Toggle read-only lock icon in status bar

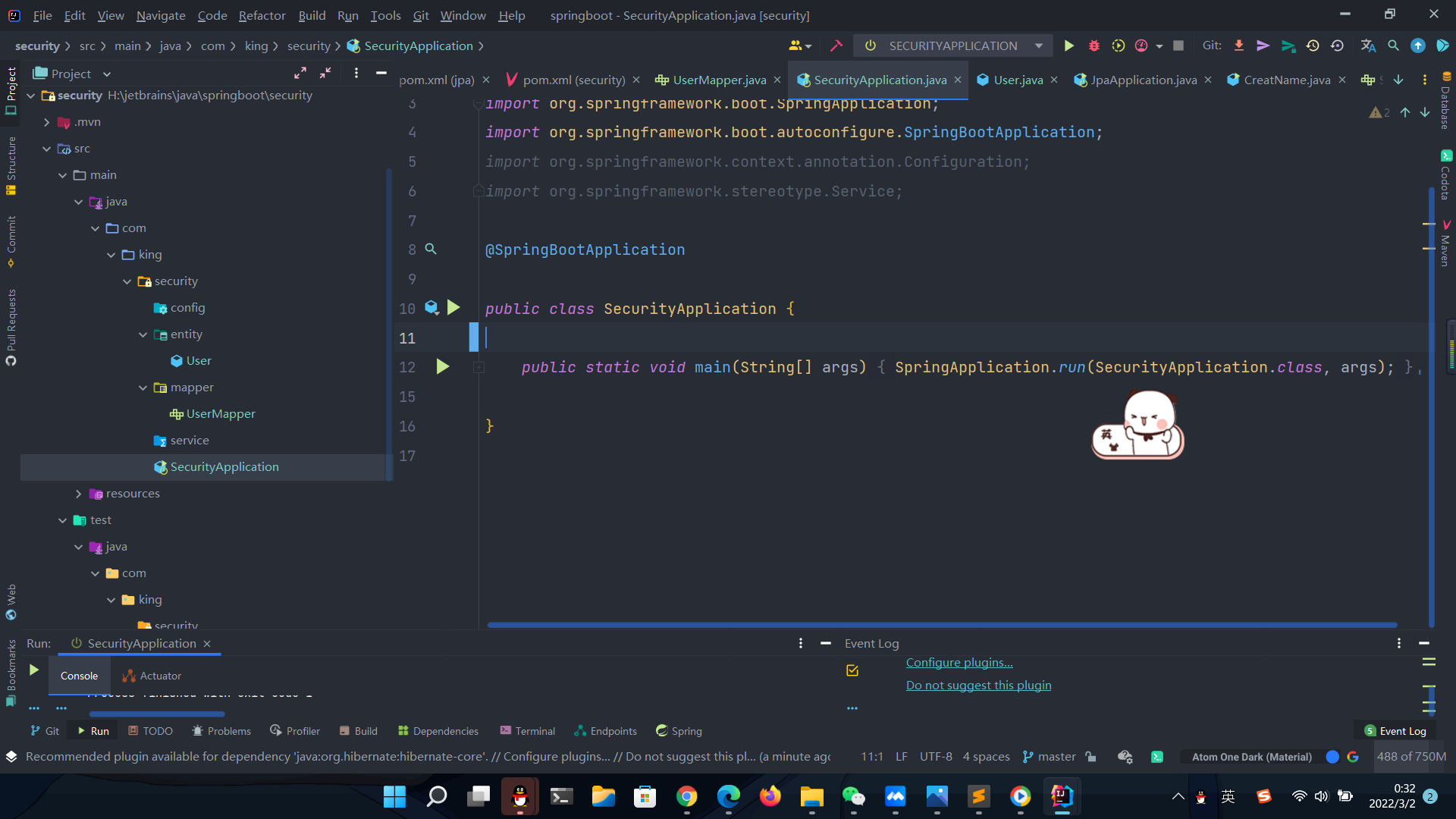click(x=1090, y=756)
